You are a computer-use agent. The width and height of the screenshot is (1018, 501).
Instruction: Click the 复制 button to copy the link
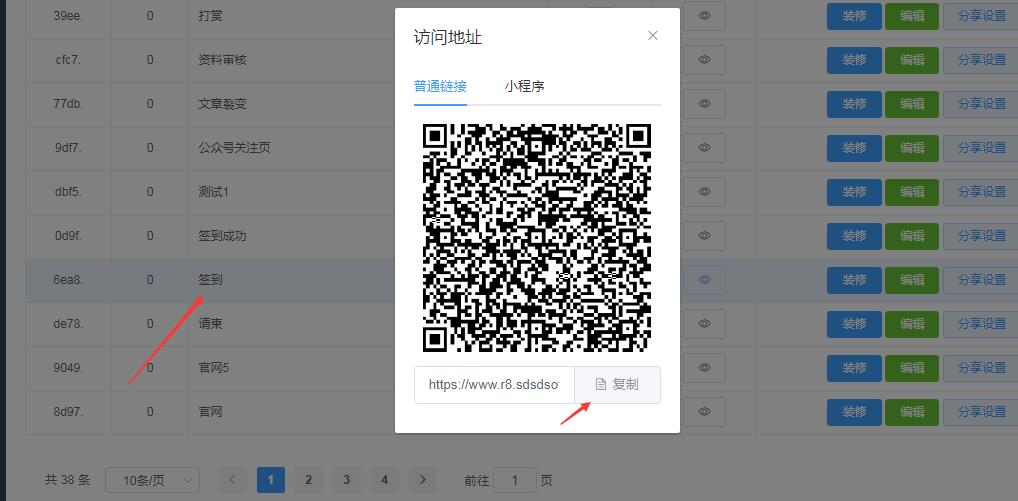pos(617,385)
